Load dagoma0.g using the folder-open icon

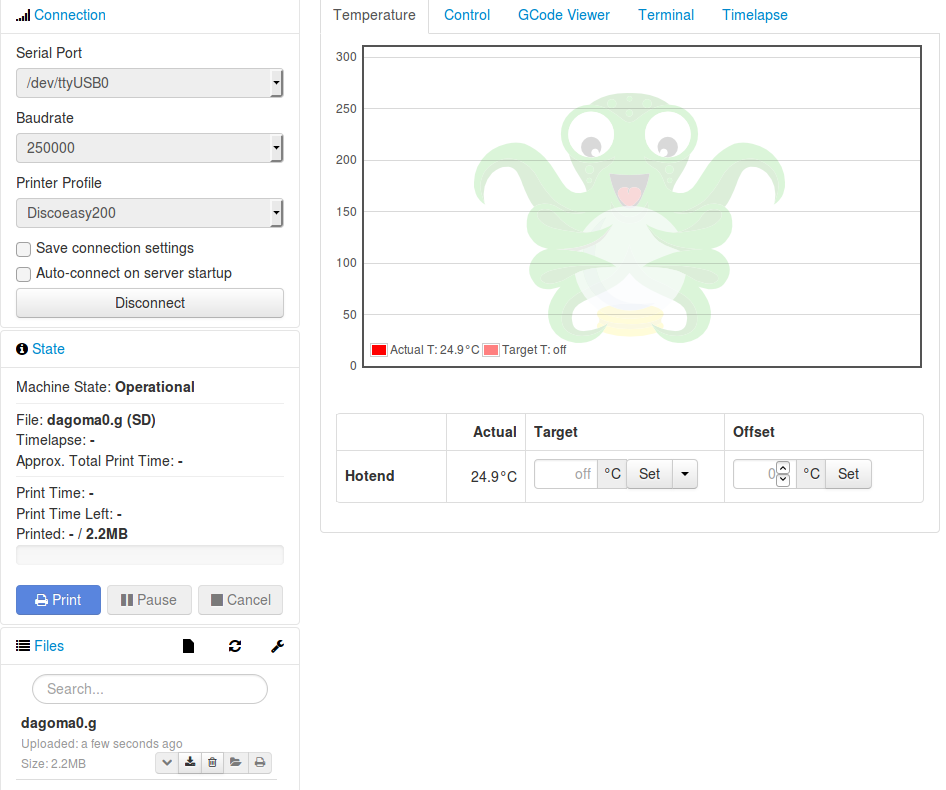tap(235, 762)
